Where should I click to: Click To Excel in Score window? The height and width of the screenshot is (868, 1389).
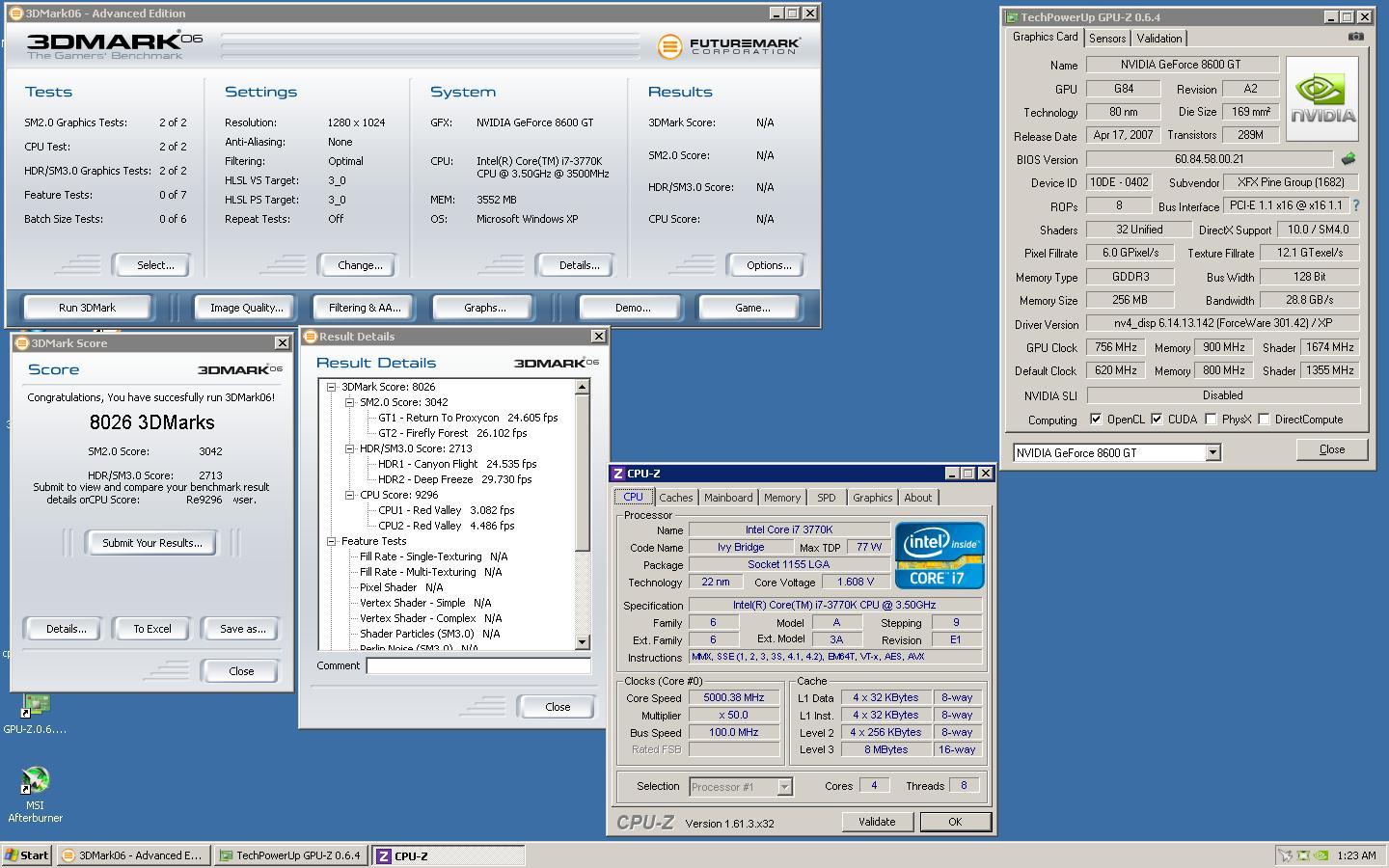[x=152, y=629]
